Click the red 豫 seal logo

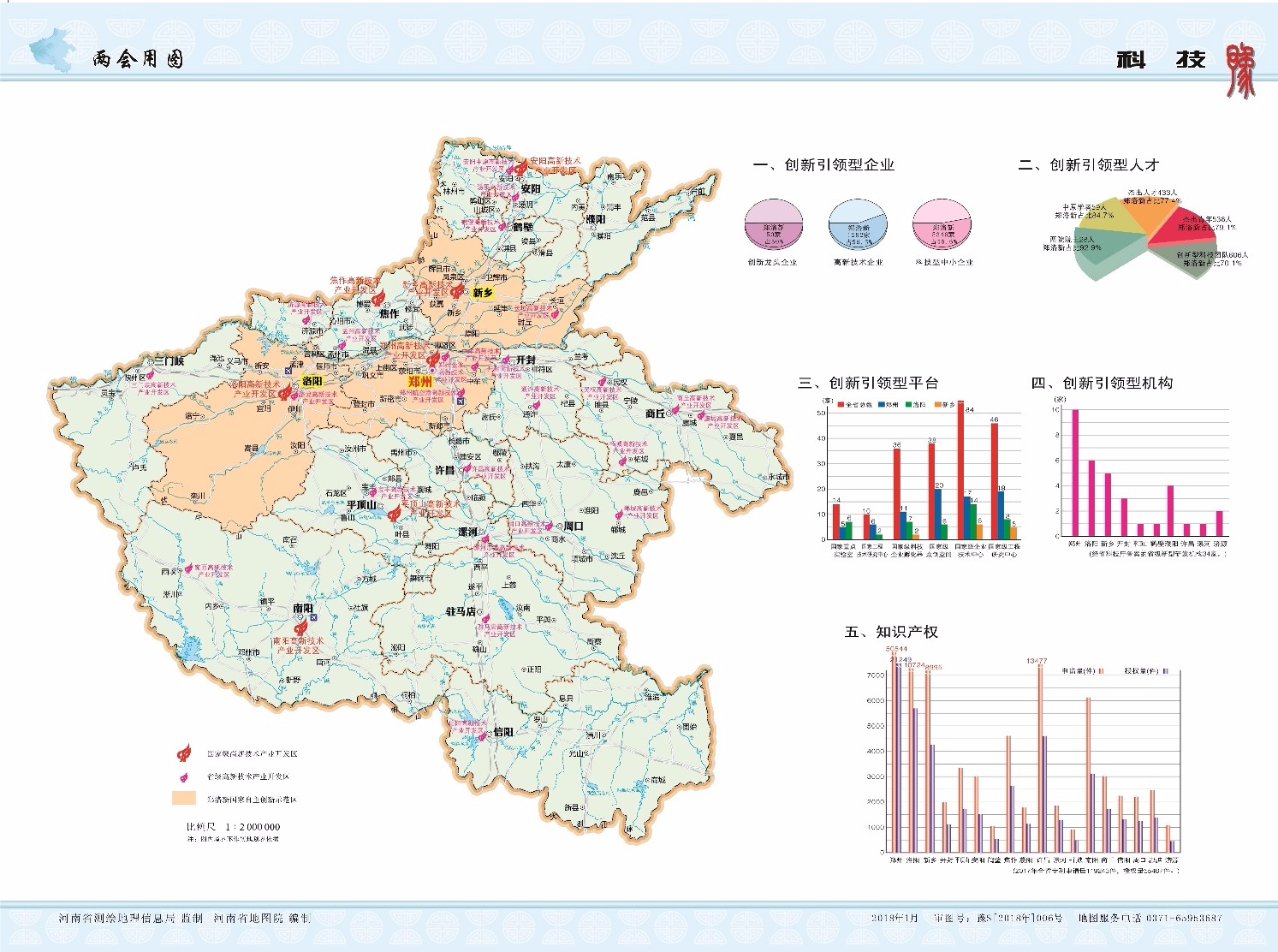[x=1239, y=70]
